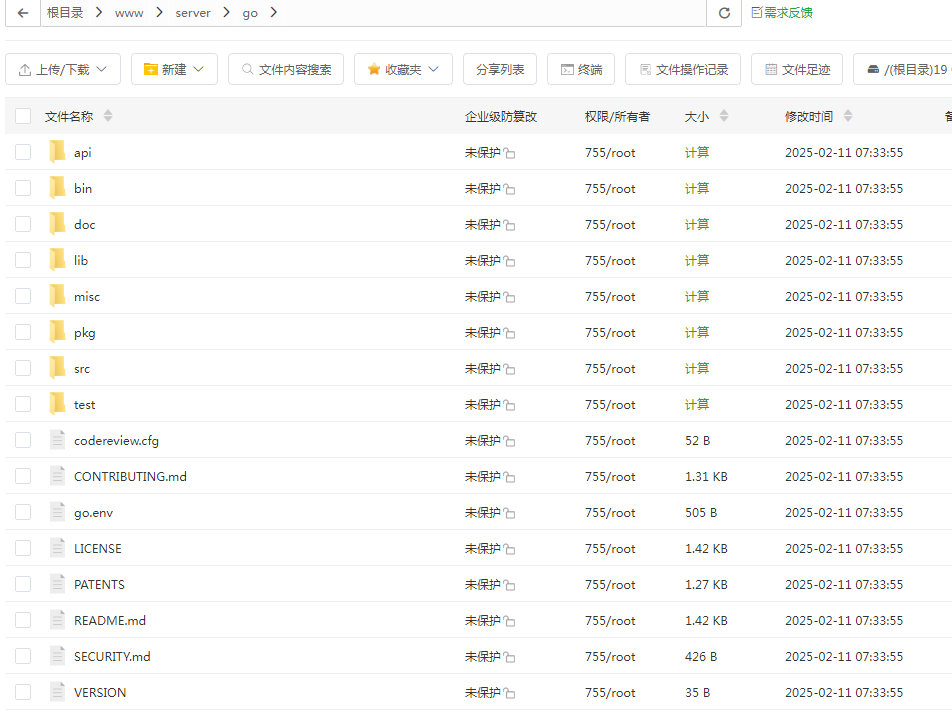952x725 pixels.
Task: Open the 分享列表 share list
Action: [500, 69]
